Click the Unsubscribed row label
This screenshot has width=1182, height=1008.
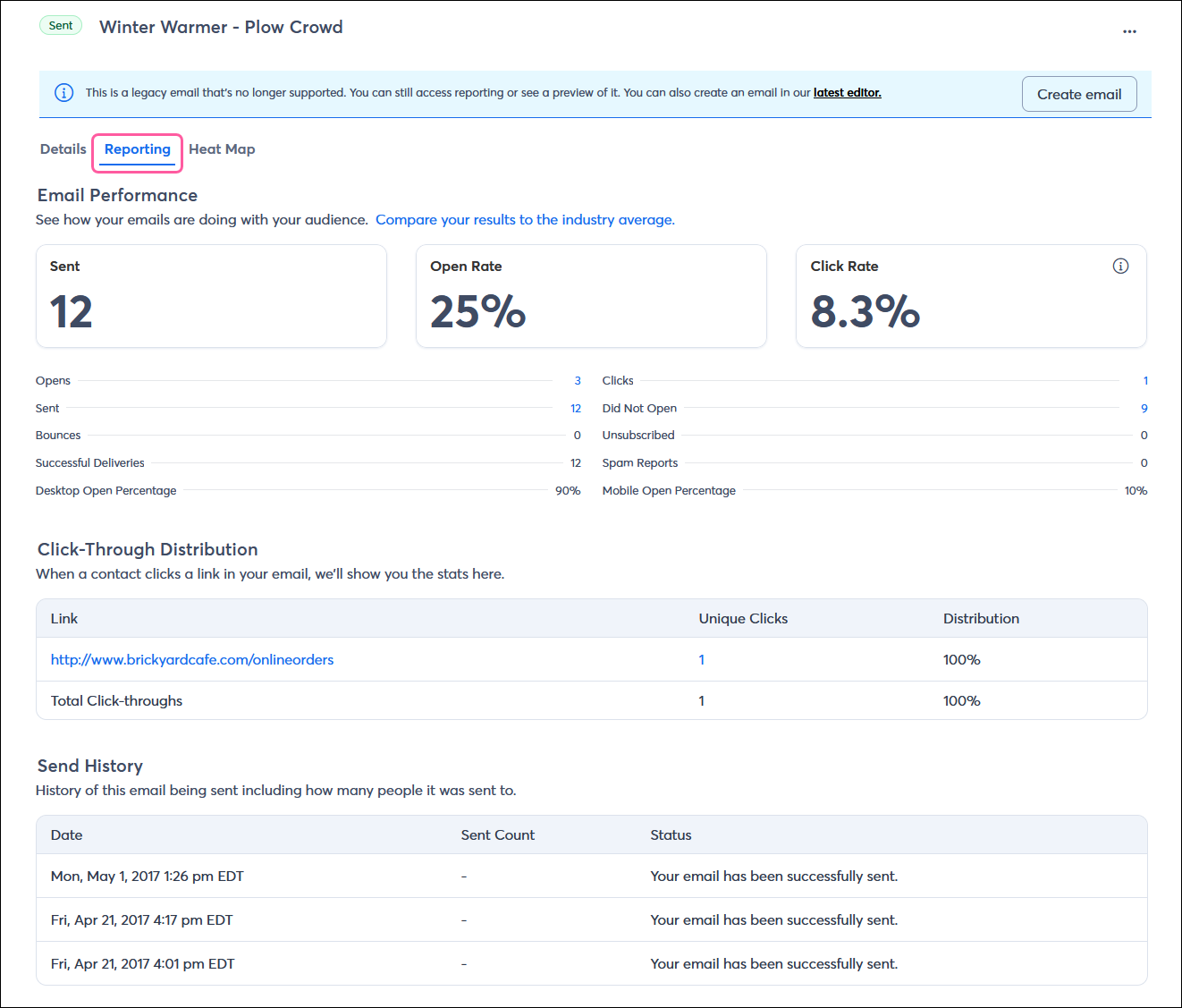[638, 436]
